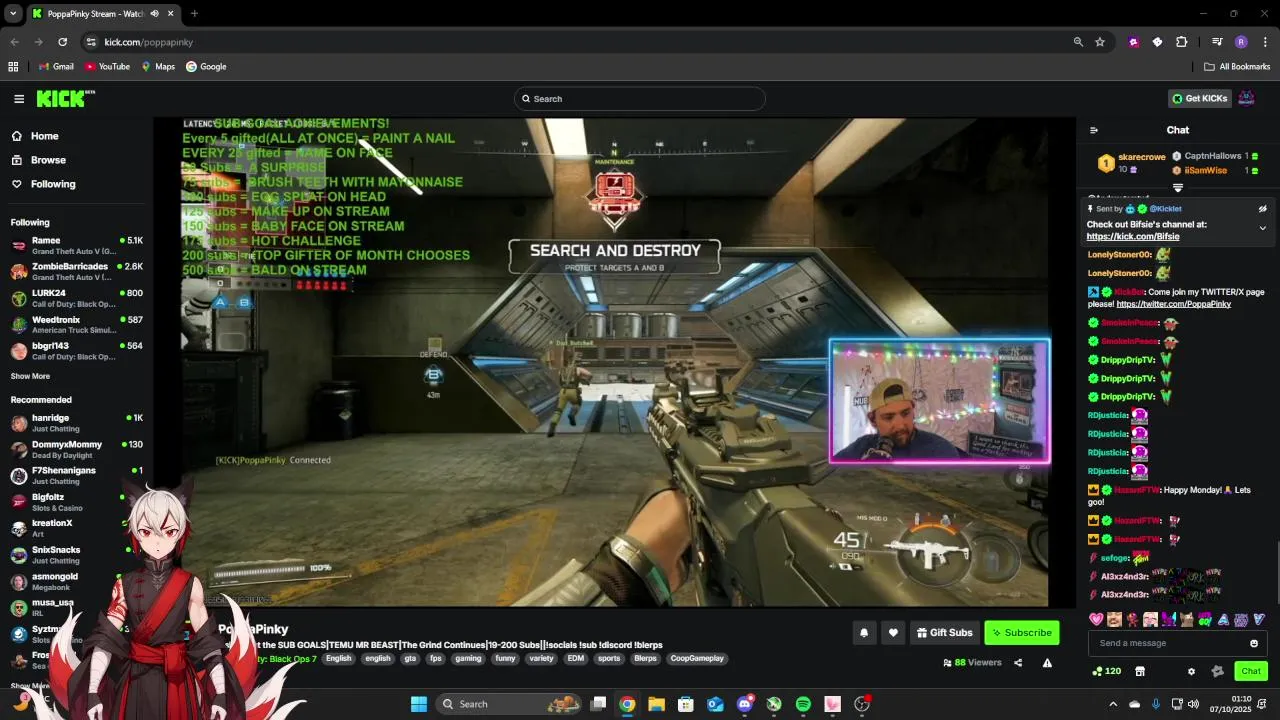1280x720 pixels.
Task: Open Weedtronix channel
Action: (77, 324)
